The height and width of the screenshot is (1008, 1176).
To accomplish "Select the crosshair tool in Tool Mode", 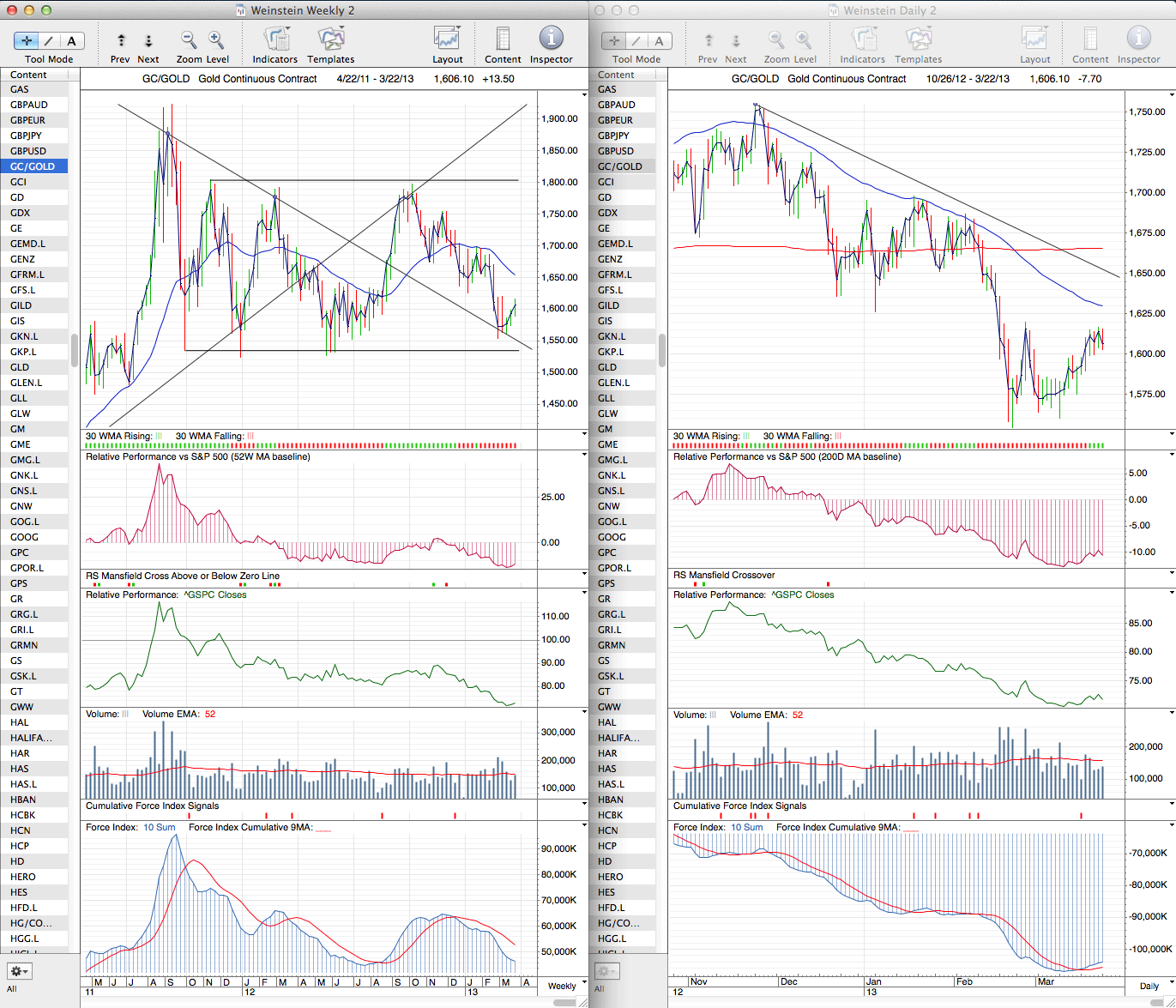I will click(x=27, y=40).
